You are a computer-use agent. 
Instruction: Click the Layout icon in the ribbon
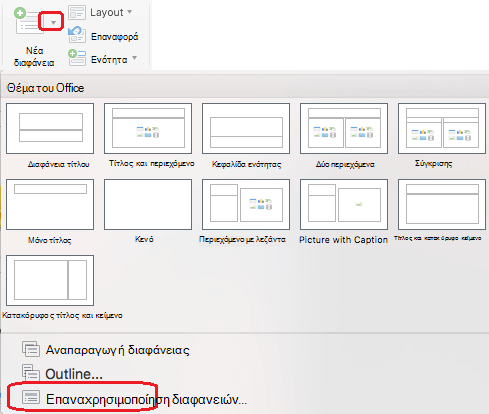tap(77, 13)
